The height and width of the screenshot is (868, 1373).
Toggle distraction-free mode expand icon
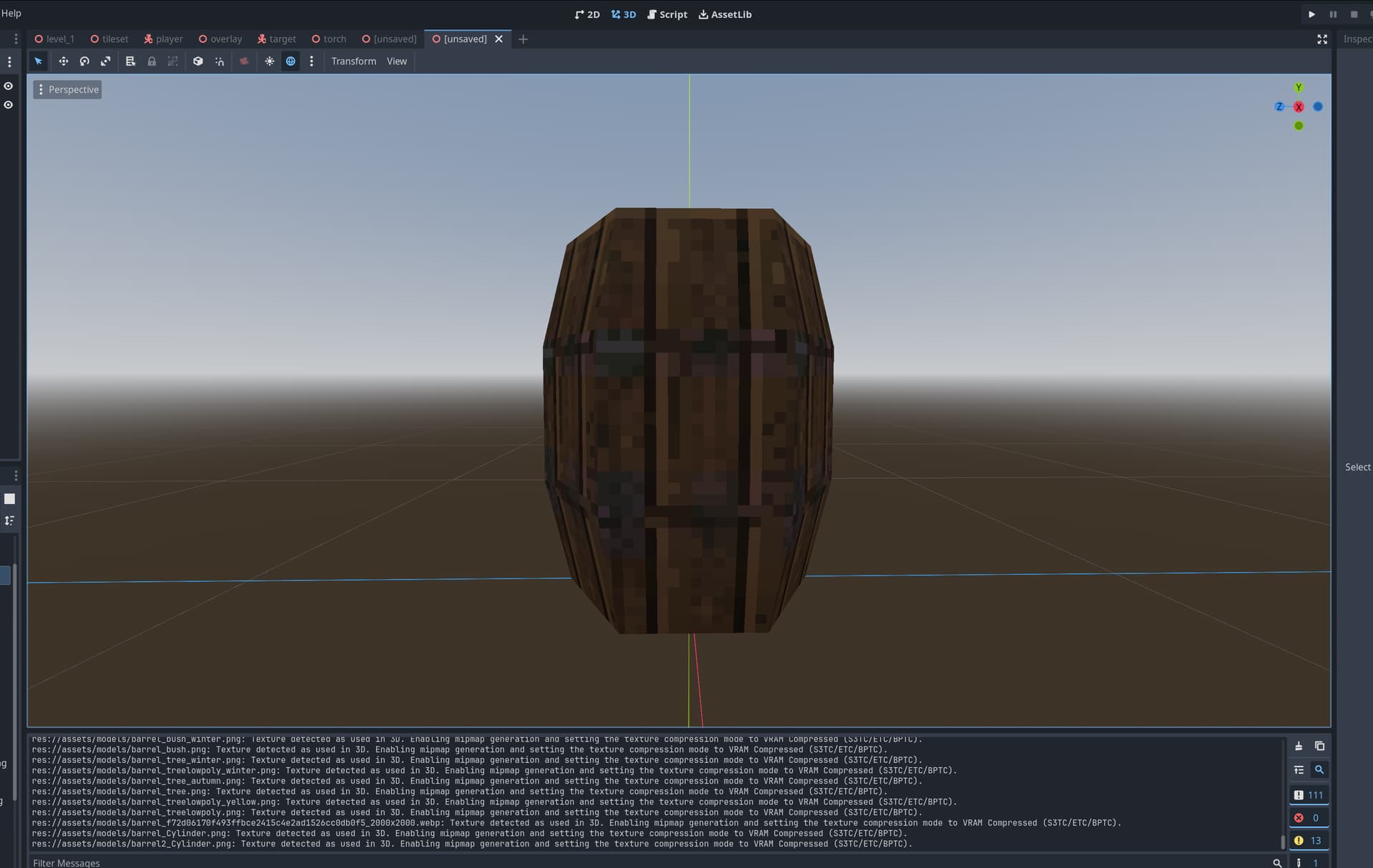pyautogui.click(x=1322, y=39)
